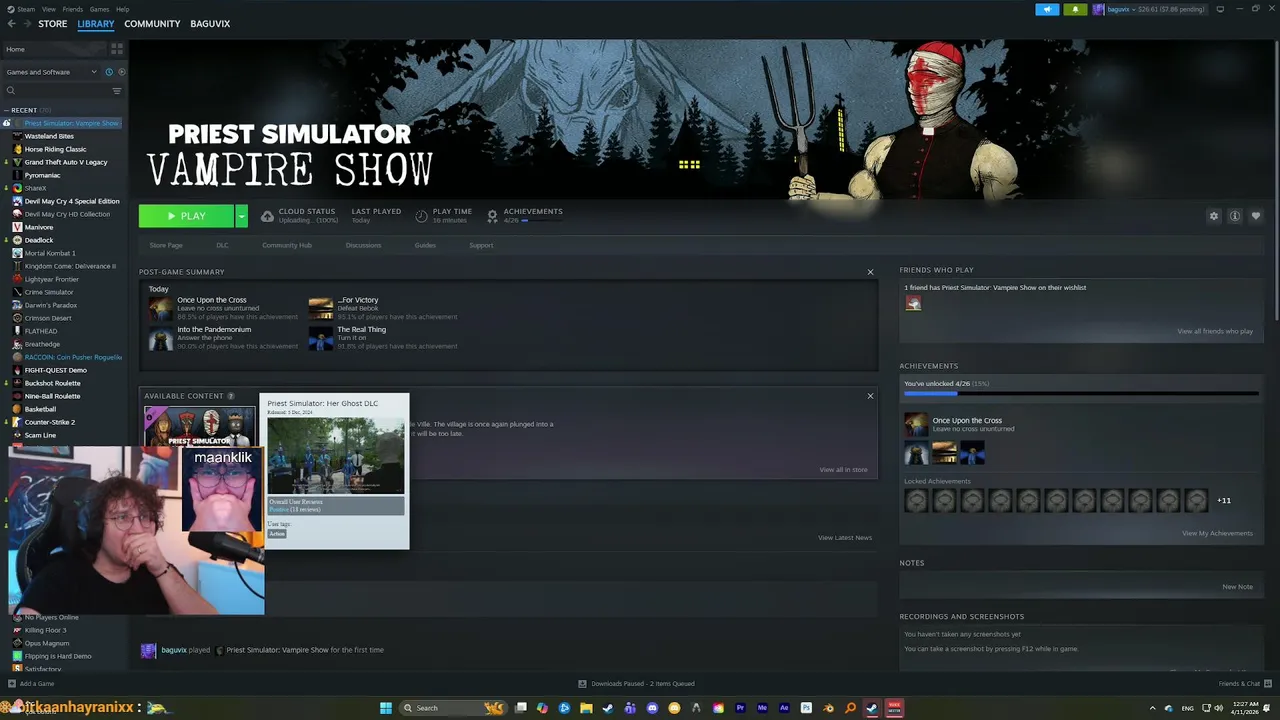The image size is (1280, 720).
Task: Open Community Hub link
Action: pos(287,245)
